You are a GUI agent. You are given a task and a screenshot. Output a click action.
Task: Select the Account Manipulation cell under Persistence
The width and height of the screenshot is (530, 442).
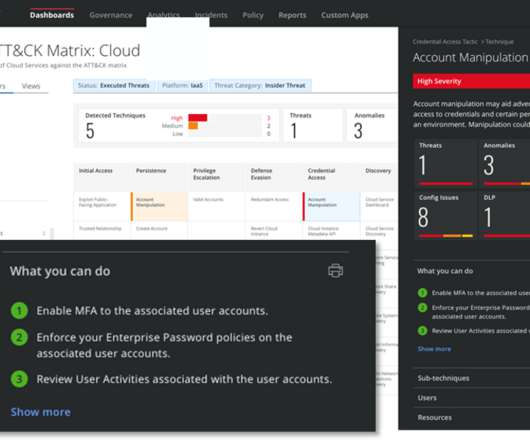coord(159,206)
